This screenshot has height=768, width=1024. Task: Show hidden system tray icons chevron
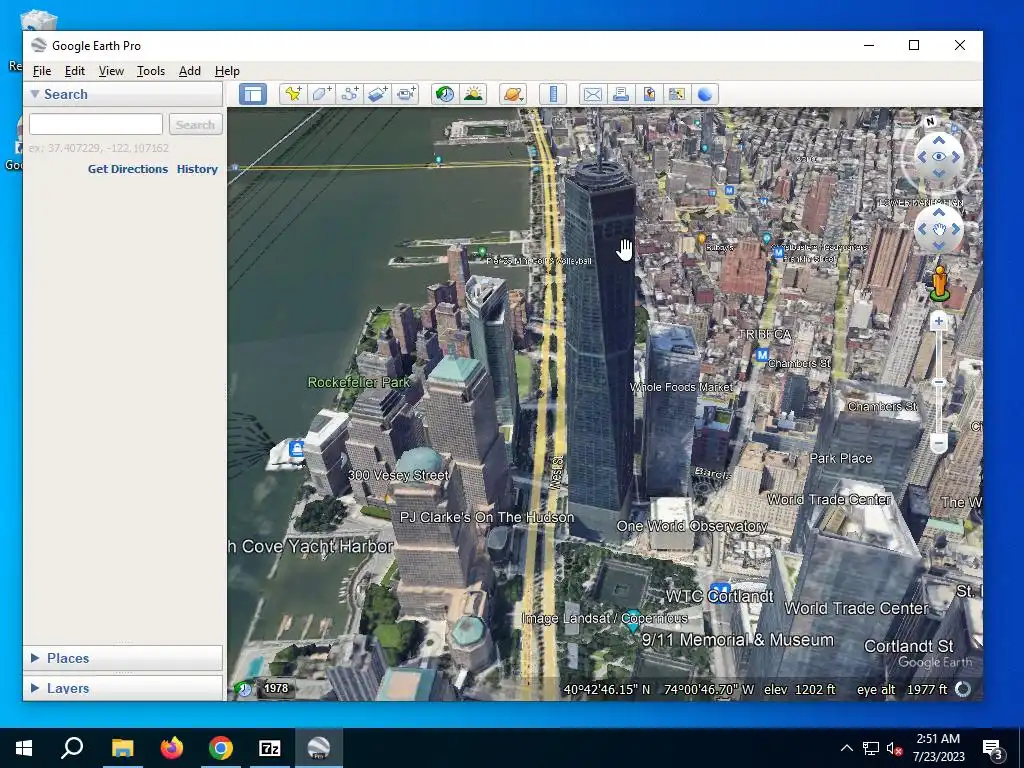pos(846,748)
